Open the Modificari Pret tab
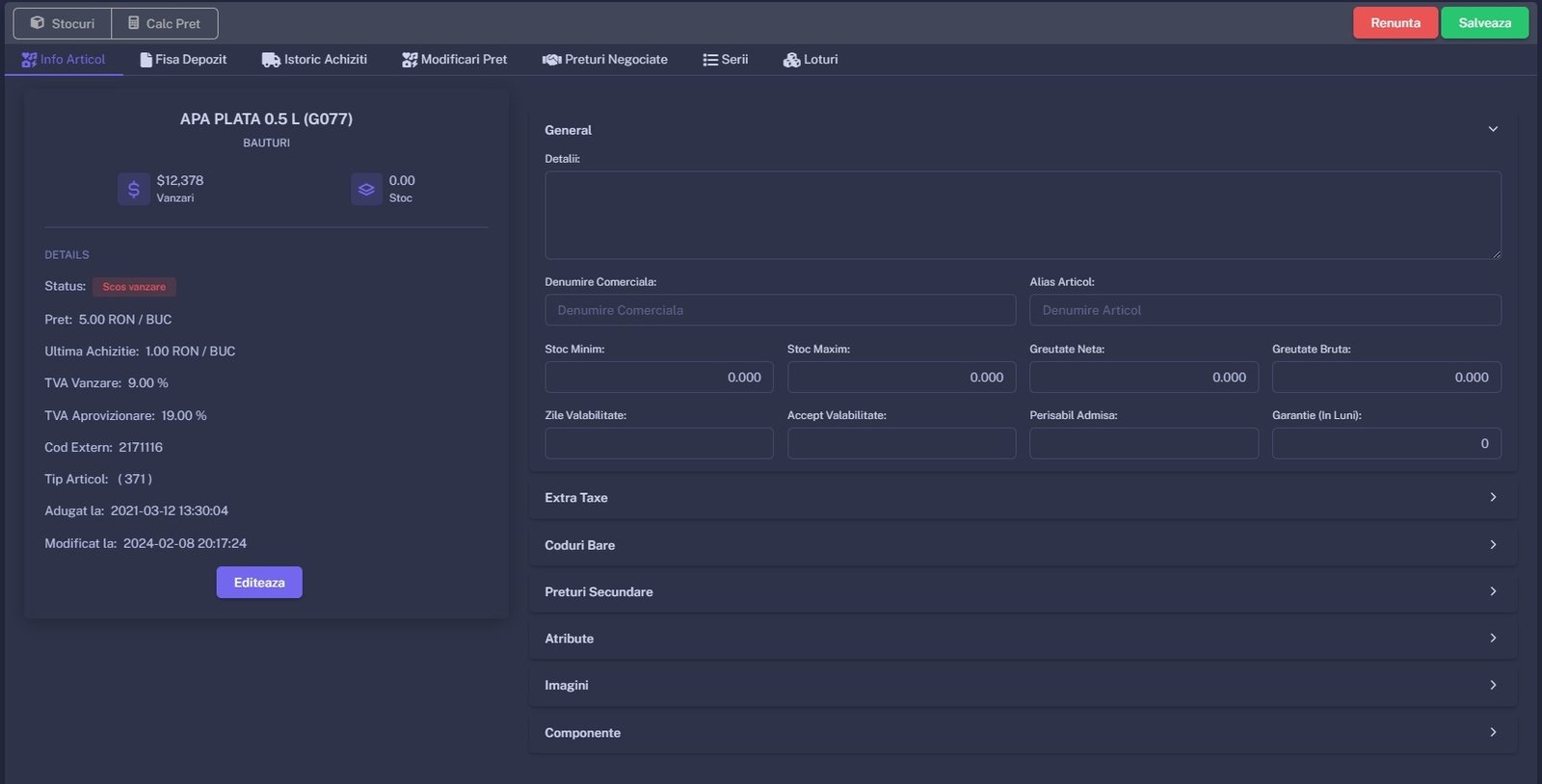 (x=454, y=60)
